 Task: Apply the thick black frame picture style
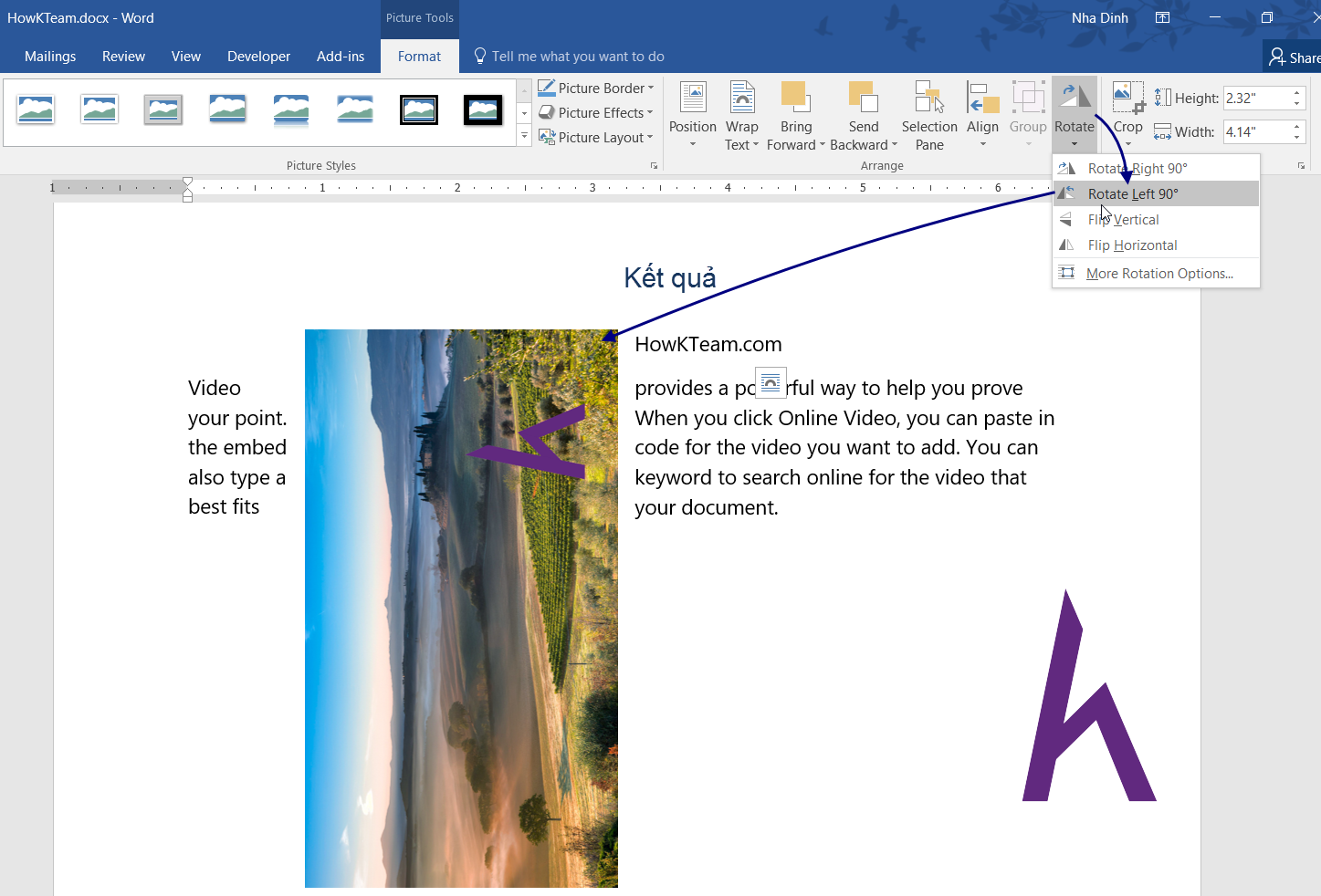coord(483,109)
